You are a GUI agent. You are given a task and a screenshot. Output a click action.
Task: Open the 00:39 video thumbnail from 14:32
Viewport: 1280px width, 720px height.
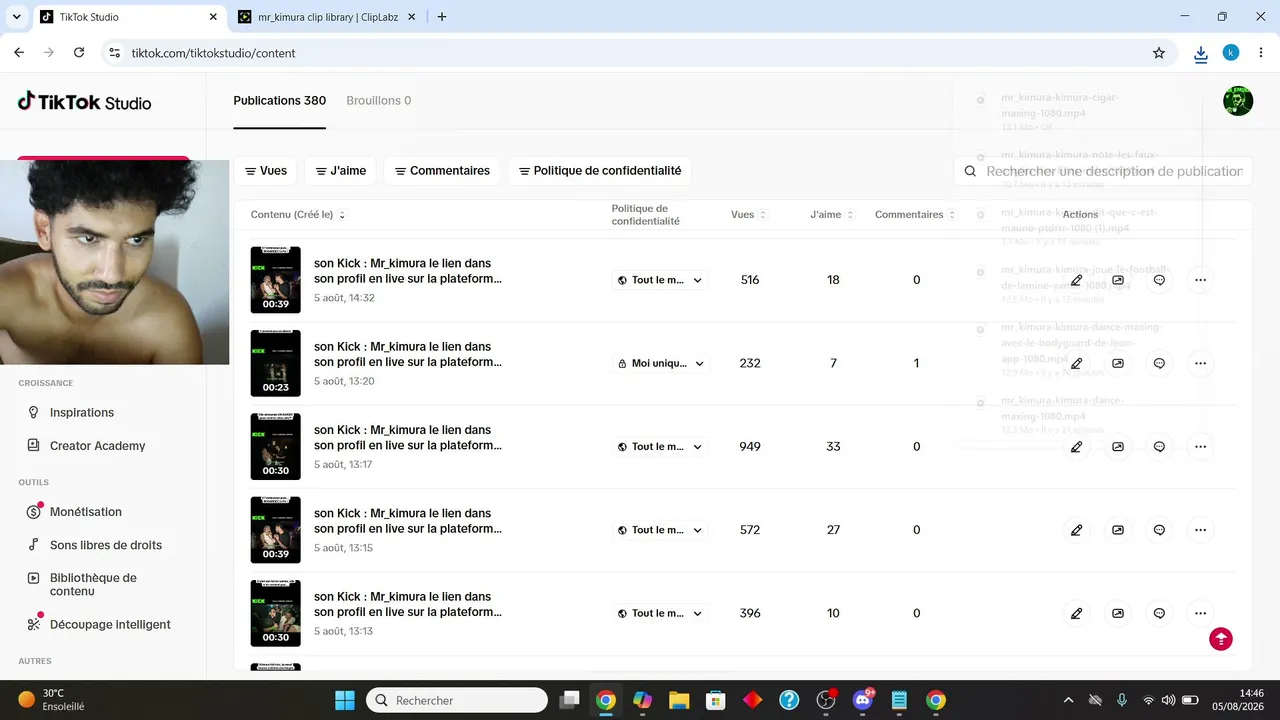(x=276, y=280)
